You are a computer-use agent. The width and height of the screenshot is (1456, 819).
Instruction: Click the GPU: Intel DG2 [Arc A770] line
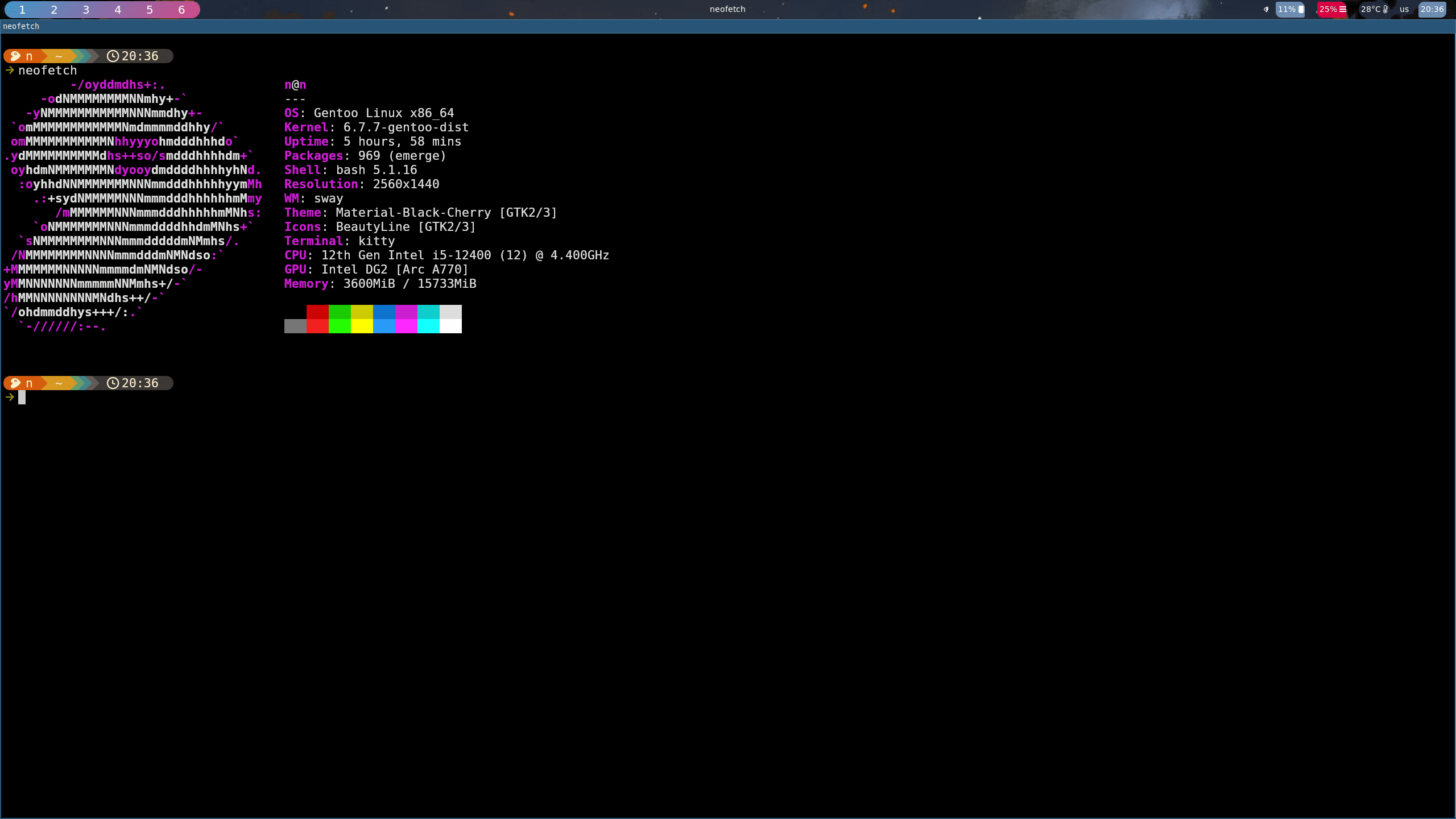point(377,270)
